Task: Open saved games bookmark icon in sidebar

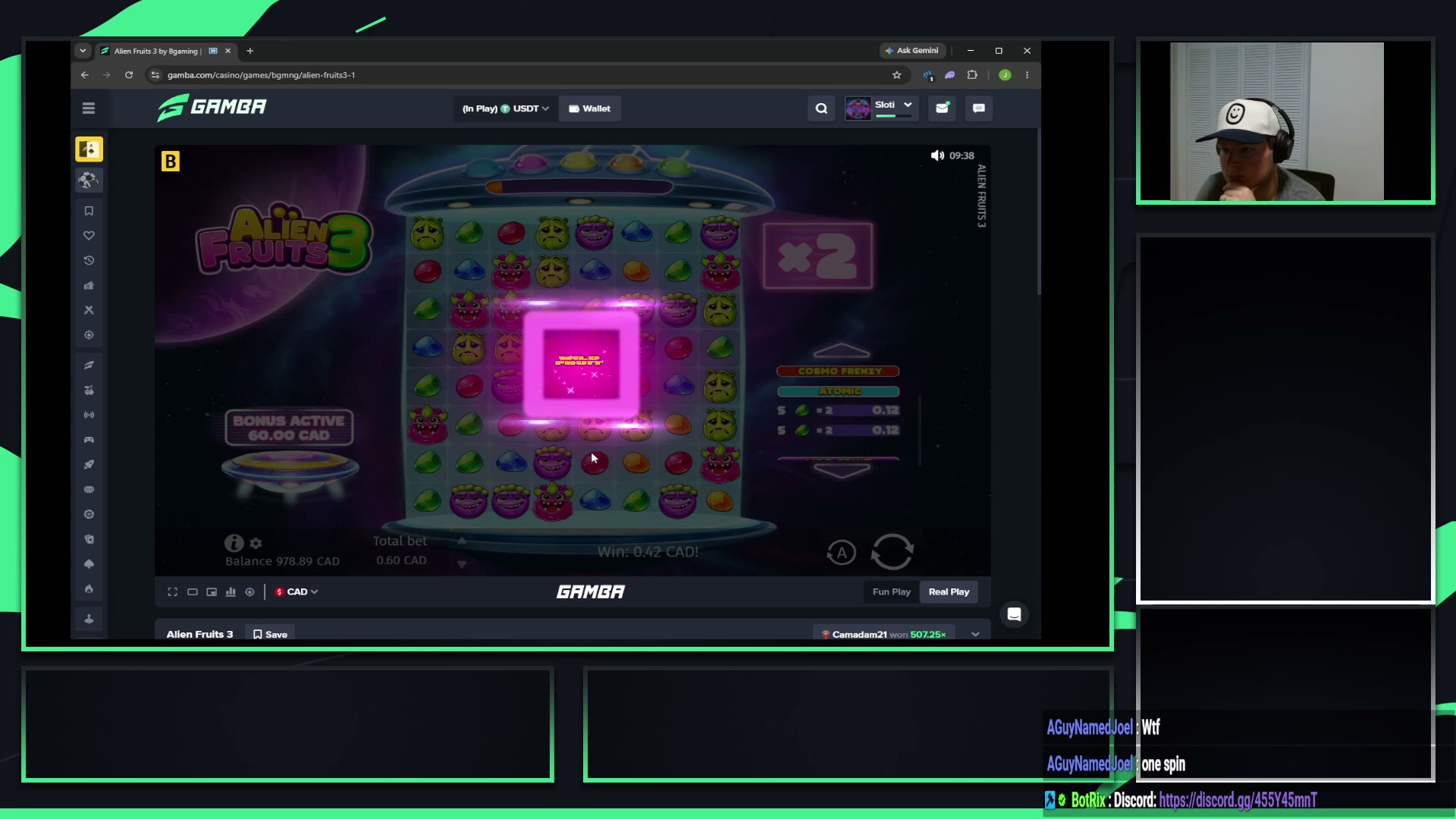Action: coord(89,211)
